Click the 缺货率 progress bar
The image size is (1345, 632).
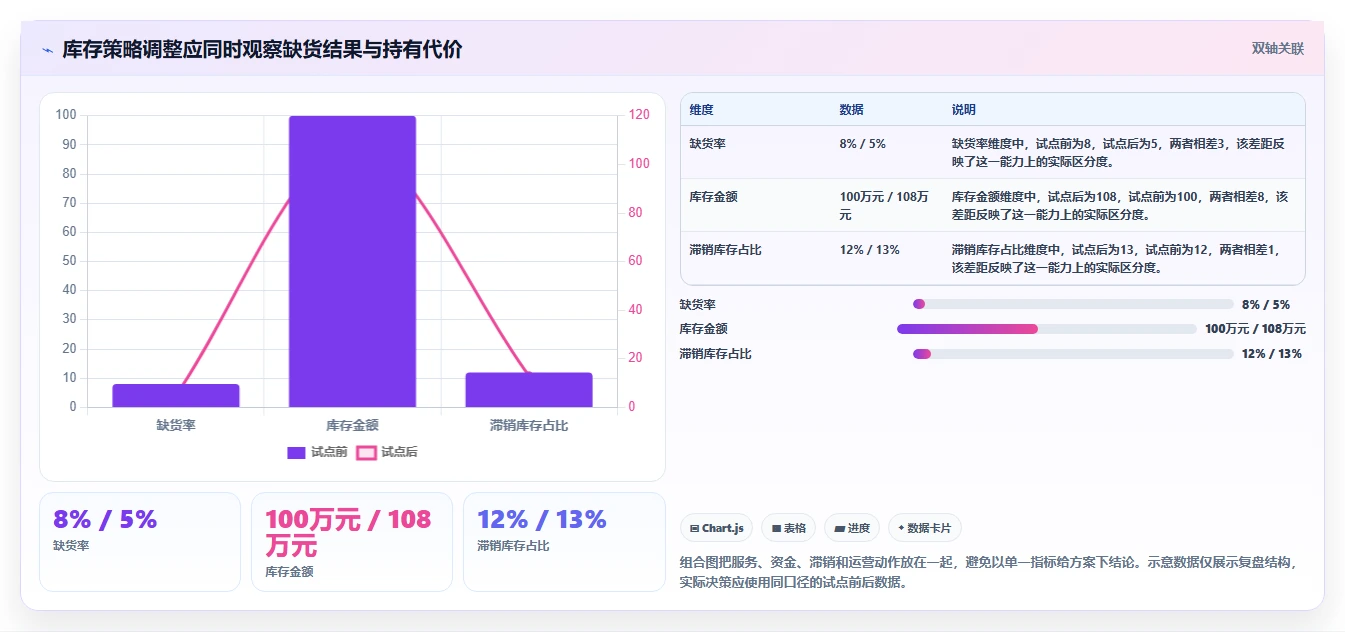[x=1073, y=304]
